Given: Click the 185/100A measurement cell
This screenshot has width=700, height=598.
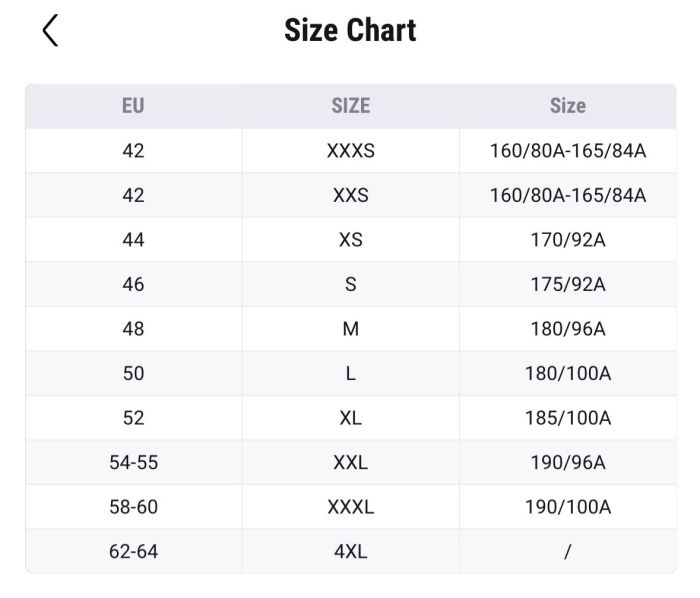Looking at the screenshot, I should pyautogui.click(x=567, y=418).
